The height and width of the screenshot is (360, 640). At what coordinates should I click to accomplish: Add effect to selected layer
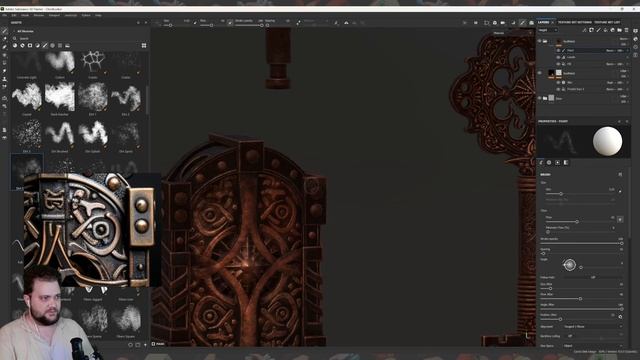[584, 30]
